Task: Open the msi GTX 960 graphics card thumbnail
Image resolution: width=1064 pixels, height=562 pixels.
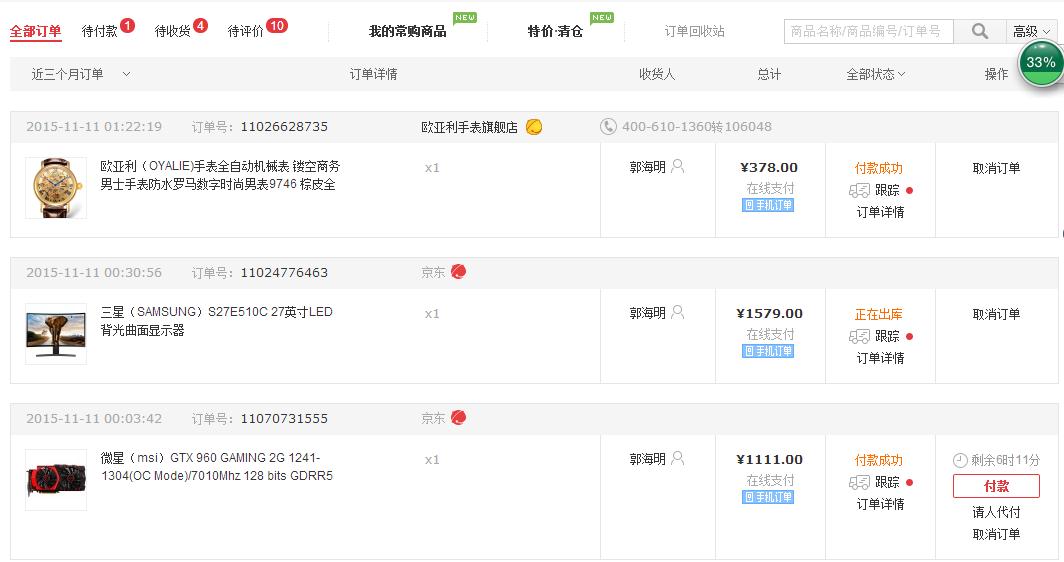Action: (56, 480)
